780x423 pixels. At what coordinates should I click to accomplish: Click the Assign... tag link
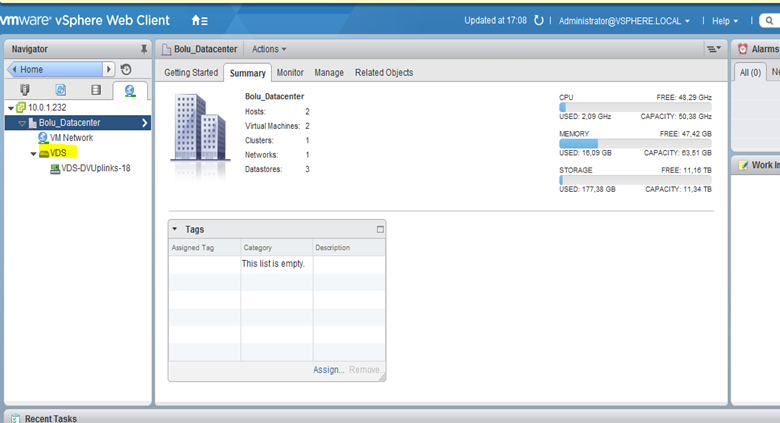click(328, 370)
